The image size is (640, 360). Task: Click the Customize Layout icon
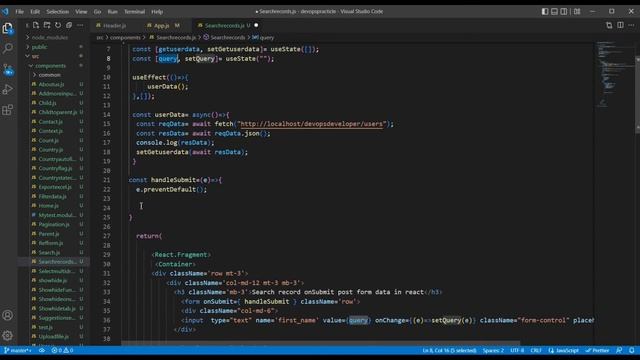(x=577, y=11)
